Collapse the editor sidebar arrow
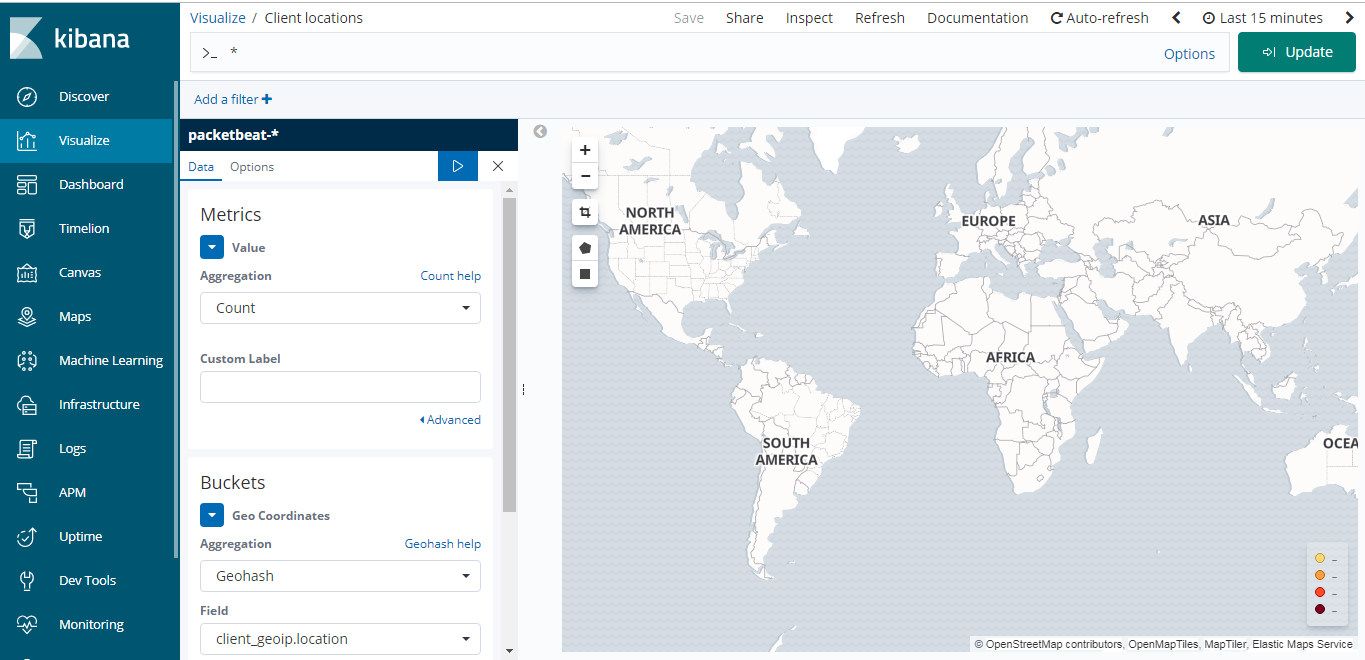This screenshot has height=660, width=1365. [540, 131]
